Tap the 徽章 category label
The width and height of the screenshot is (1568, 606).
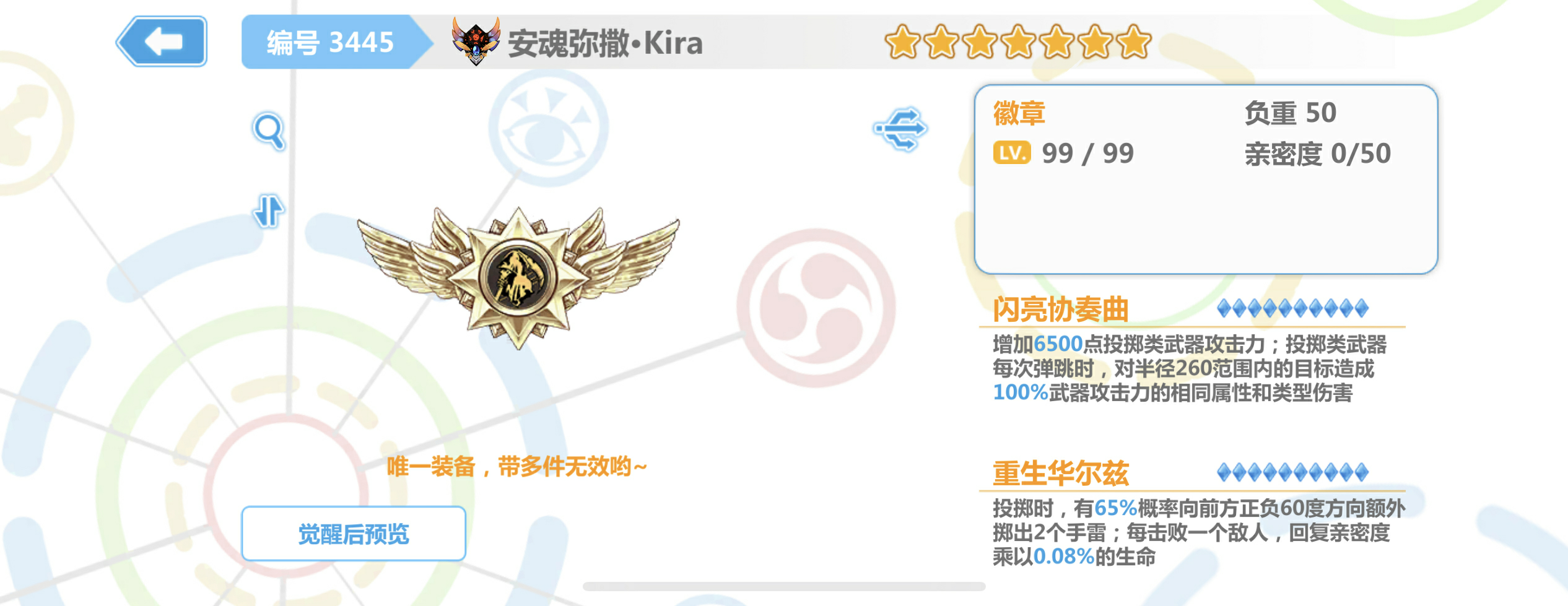pos(1019,113)
